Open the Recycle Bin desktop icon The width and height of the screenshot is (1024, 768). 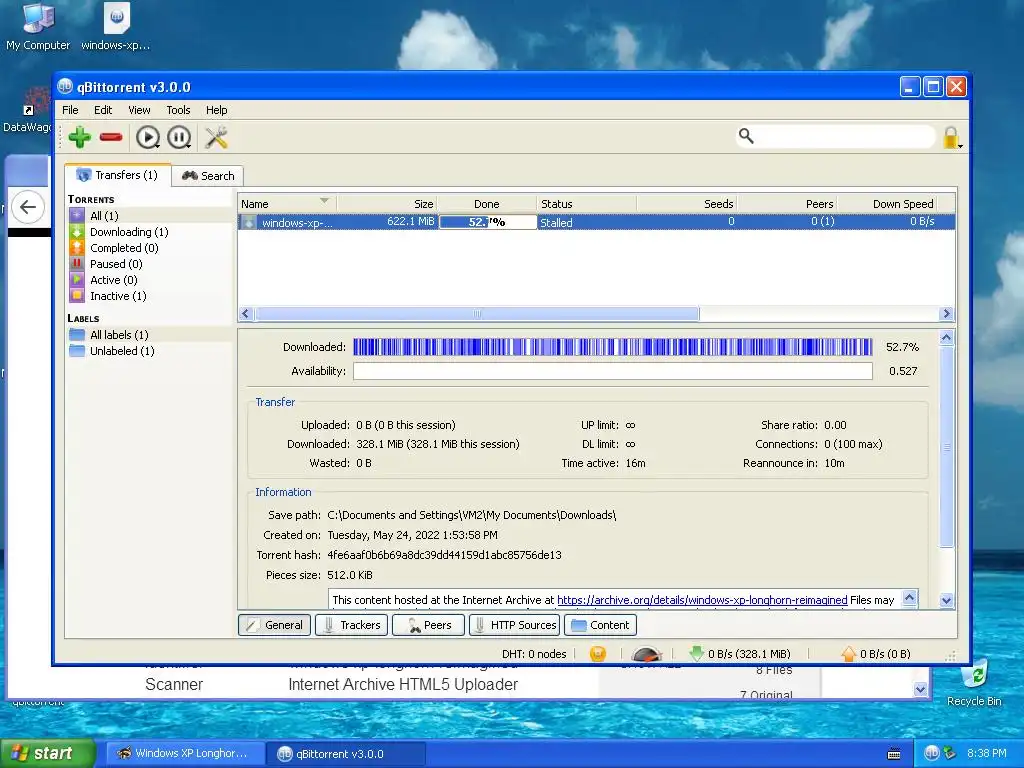(974, 683)
